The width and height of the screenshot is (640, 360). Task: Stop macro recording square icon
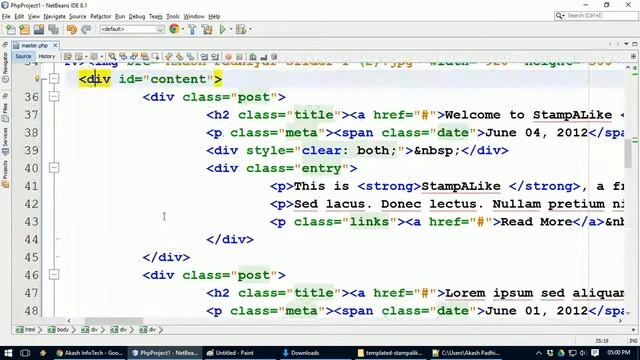pyautogui.click(x=240, y=57)
